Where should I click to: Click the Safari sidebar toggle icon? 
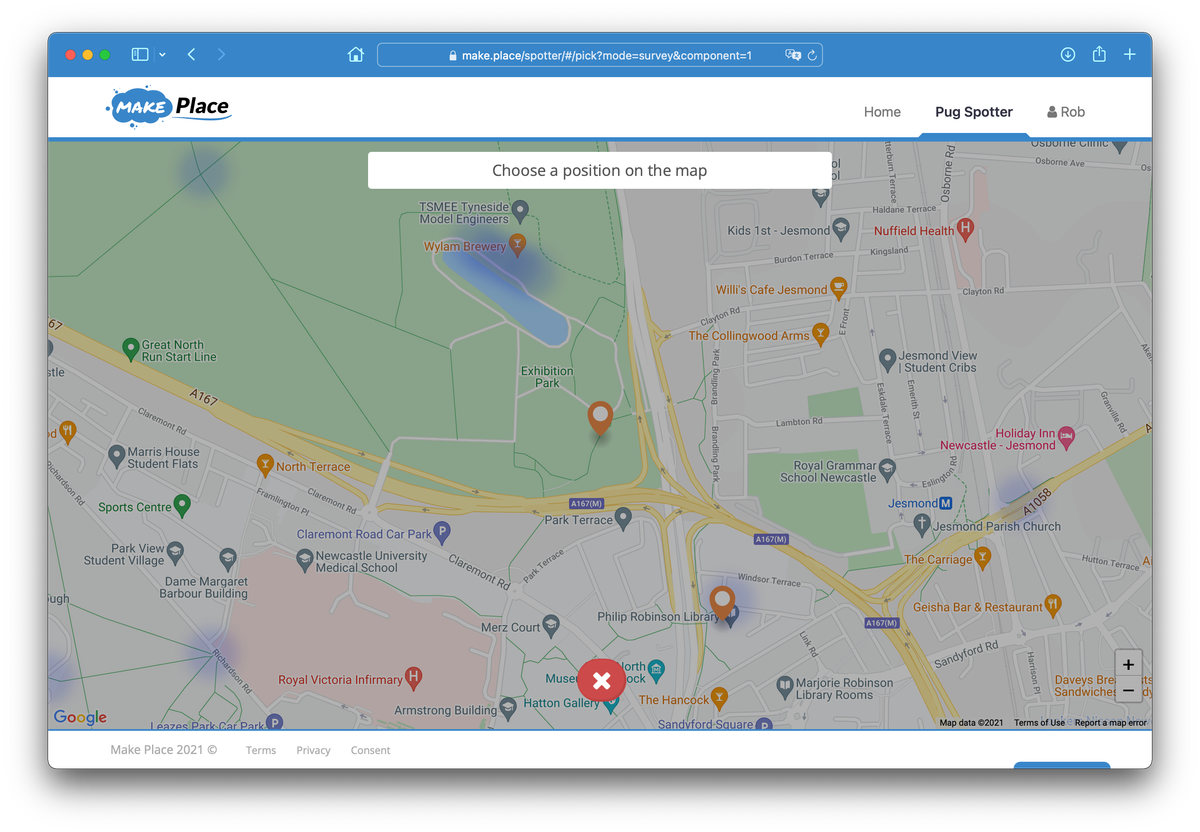tap(140, 55)
